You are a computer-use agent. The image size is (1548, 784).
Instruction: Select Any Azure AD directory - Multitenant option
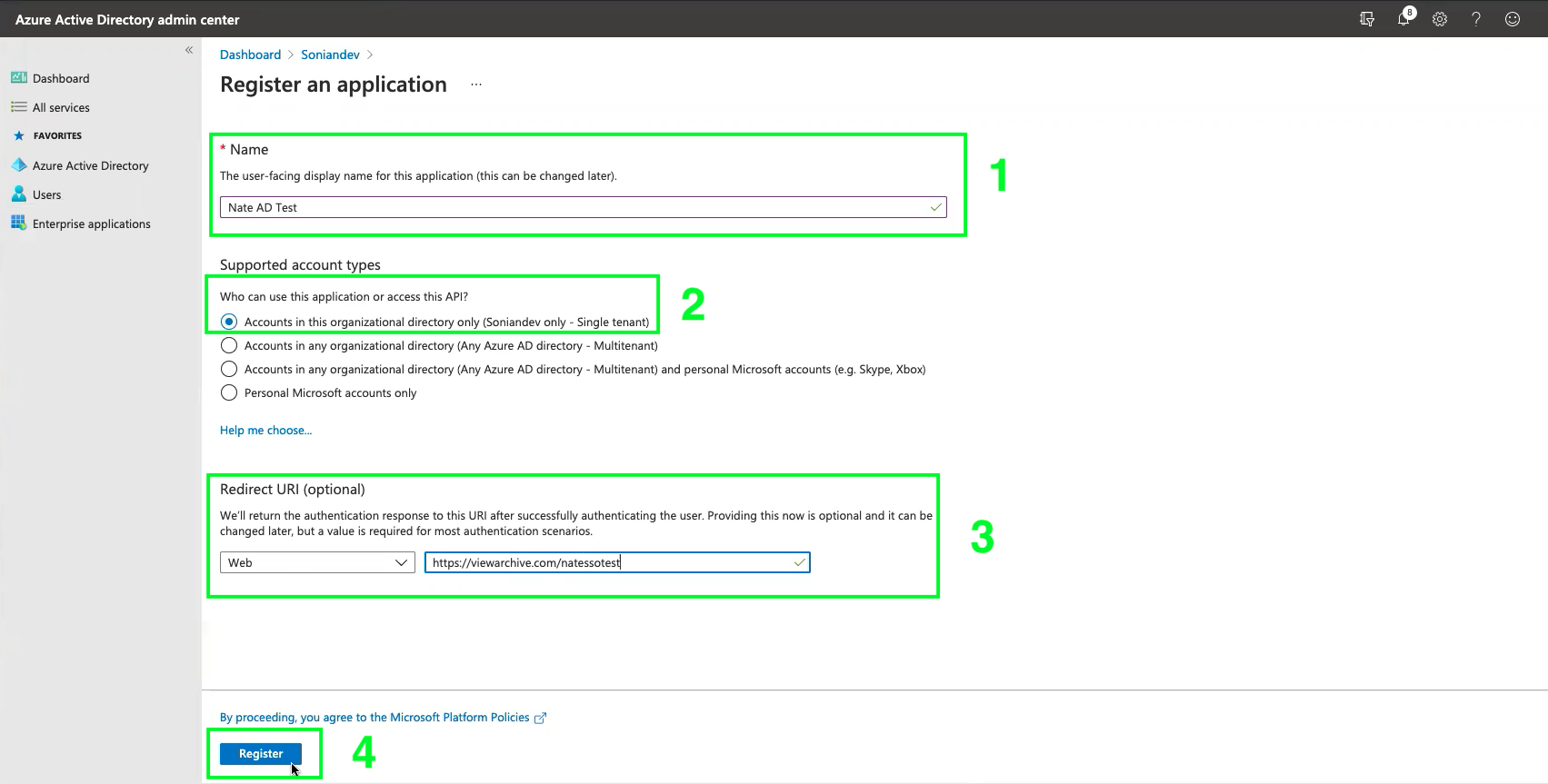[x=229, y=345]
